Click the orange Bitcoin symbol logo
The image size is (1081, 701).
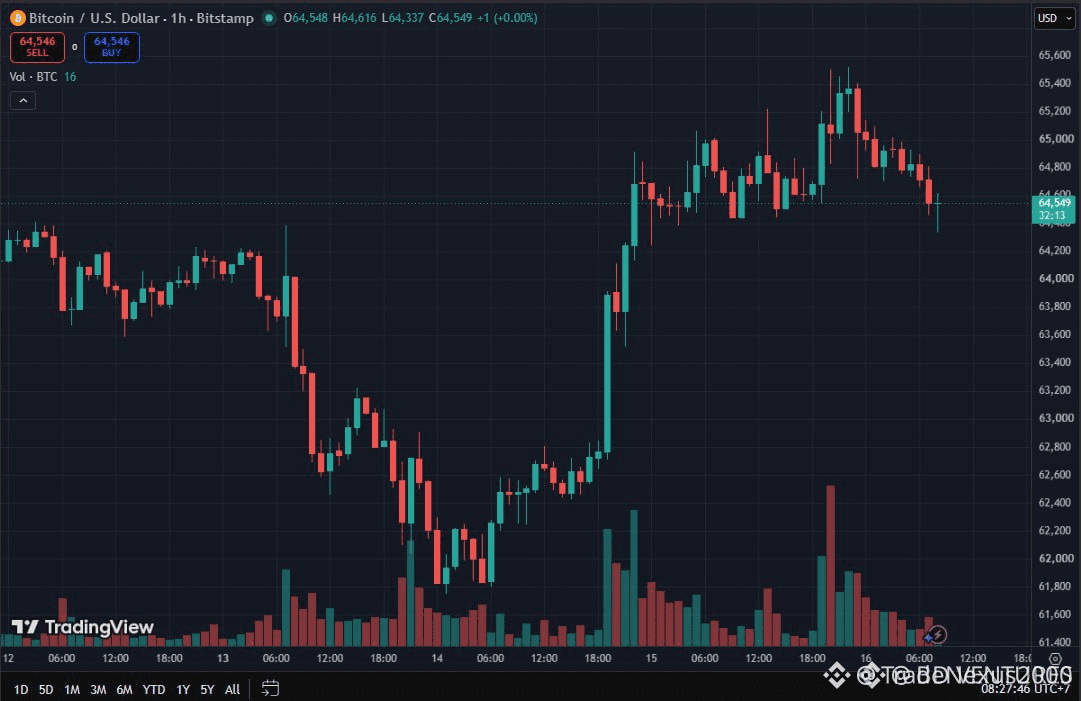point(17,18)
